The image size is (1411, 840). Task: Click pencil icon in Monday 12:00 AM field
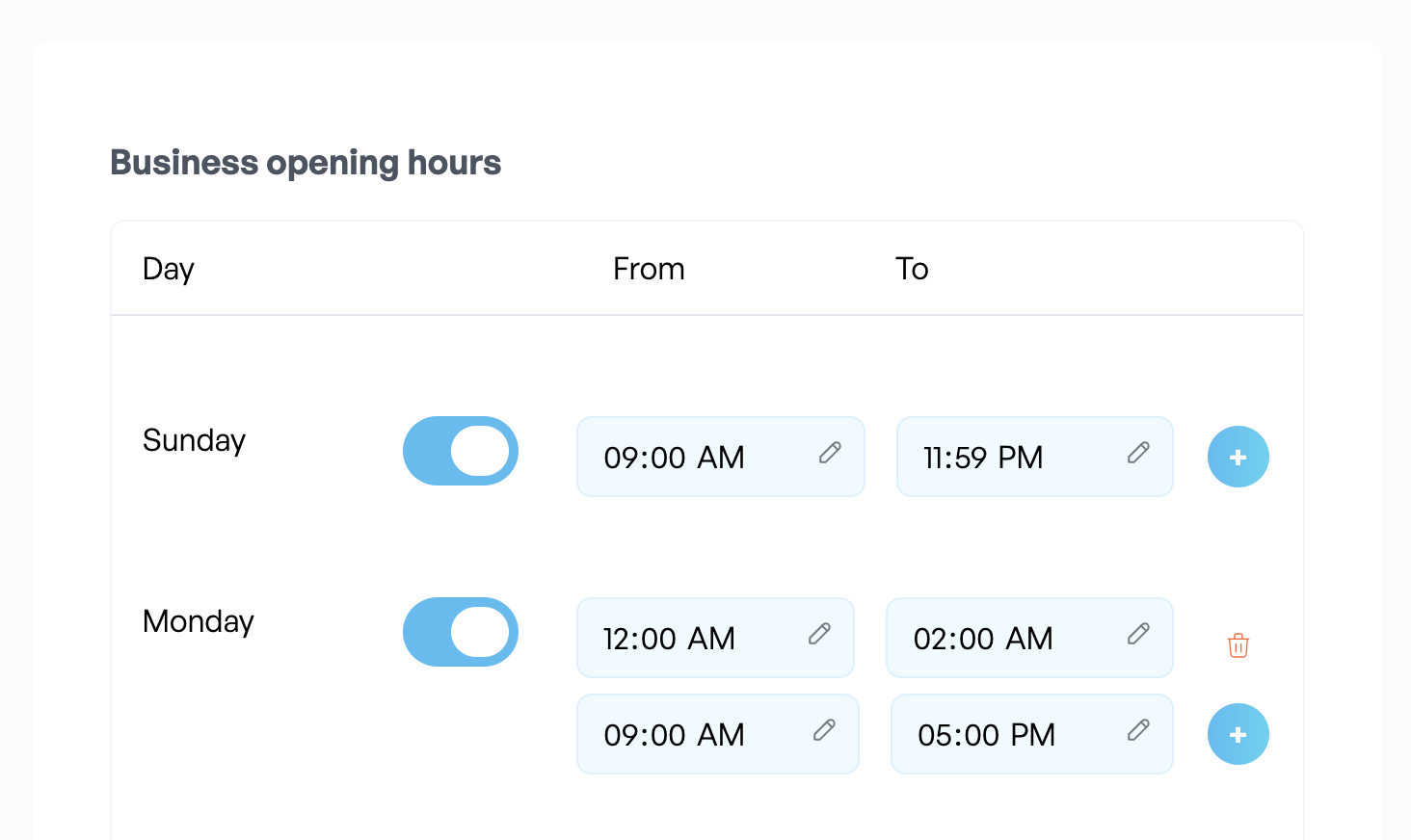819,634
